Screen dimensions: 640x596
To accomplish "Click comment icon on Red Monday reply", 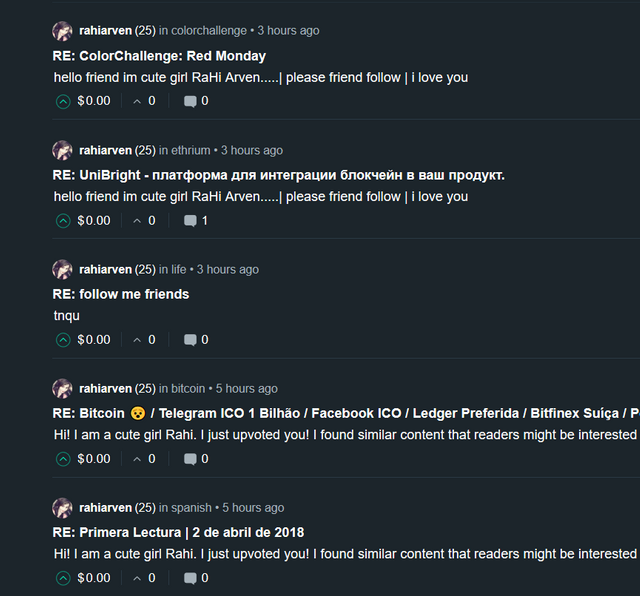I will (190, 101).
